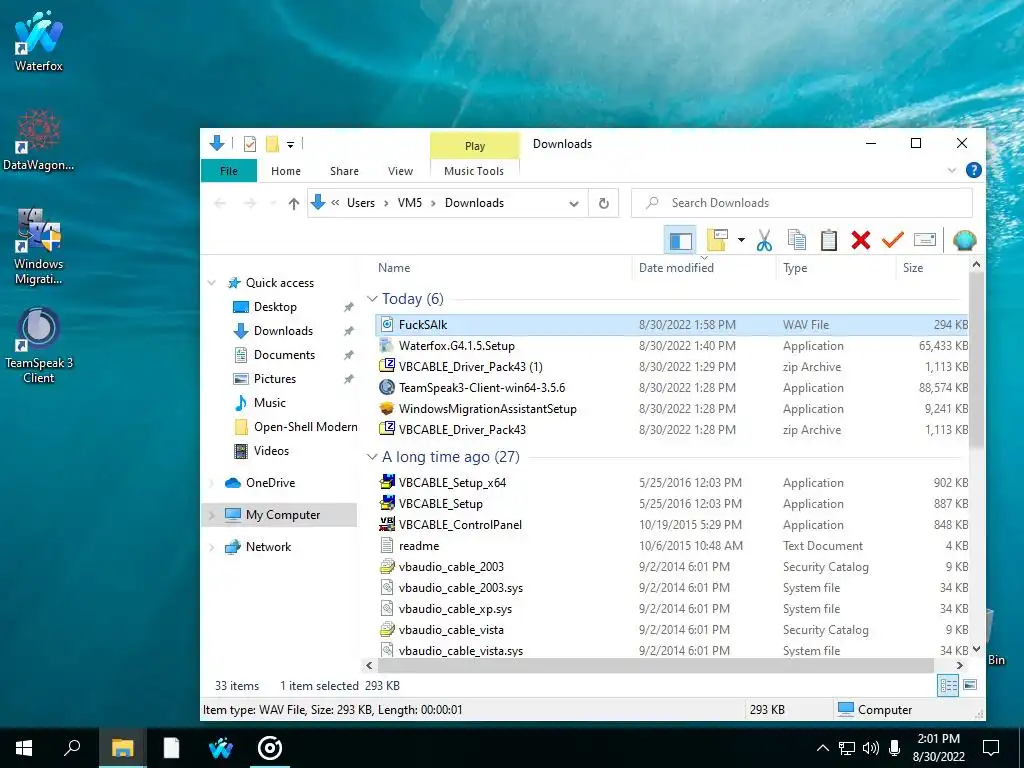Click the new folder view toolbar icon
Image resolution: width=1024 pixels, height=768 pixels.
[717, 240]
